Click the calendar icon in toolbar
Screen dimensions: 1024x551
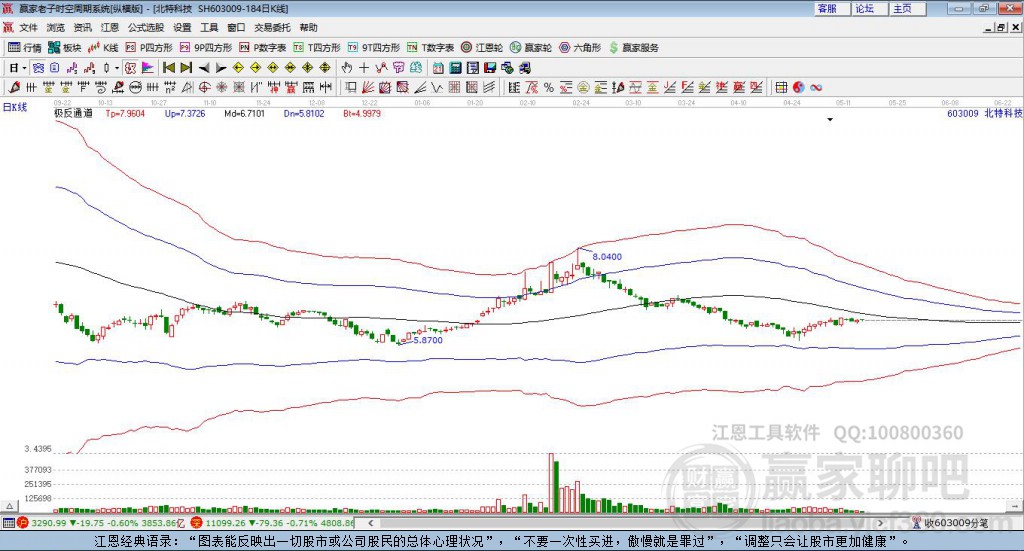438,68
